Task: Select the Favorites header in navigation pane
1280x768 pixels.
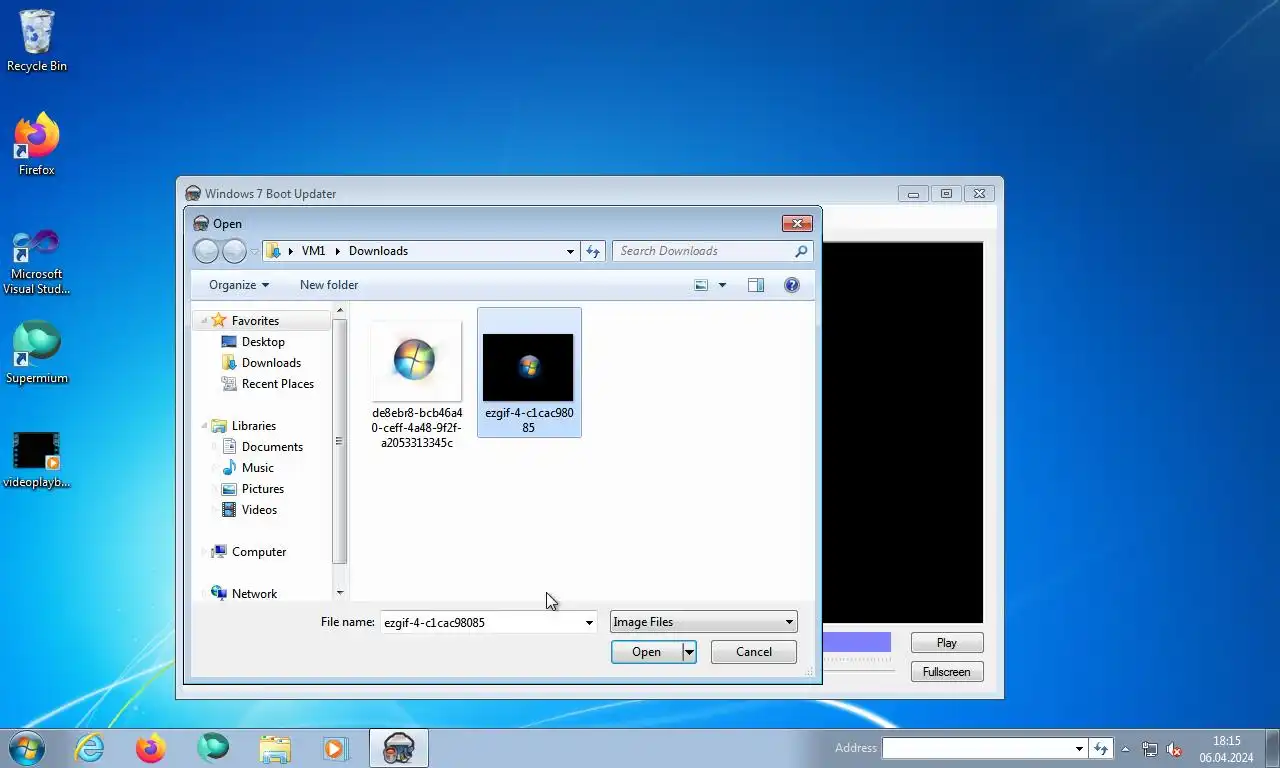Action: point(255,321)
